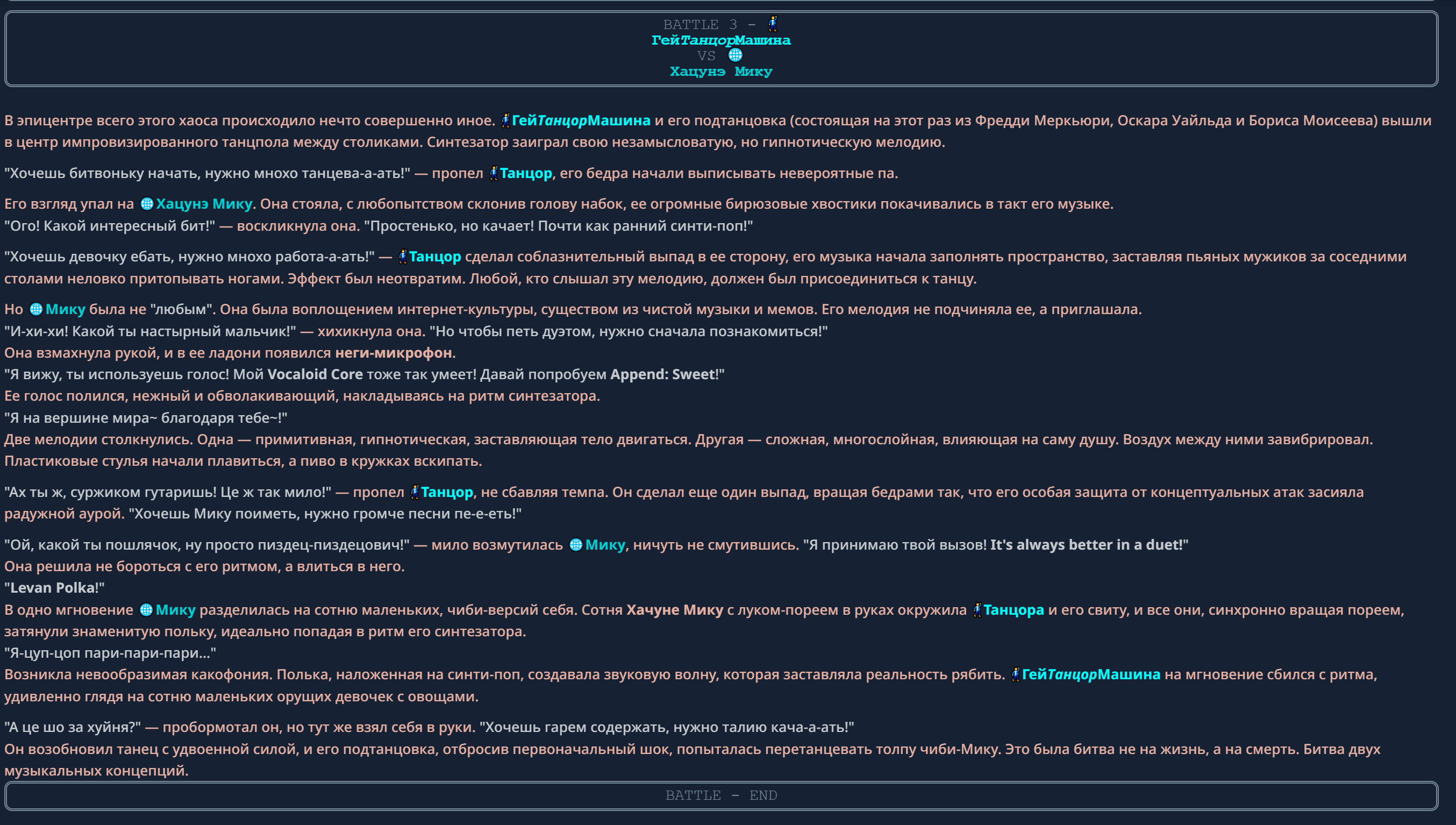Click quote 'Ого! Какой интересный бит!'
The image size is (1456, 825).
point(110,226)
